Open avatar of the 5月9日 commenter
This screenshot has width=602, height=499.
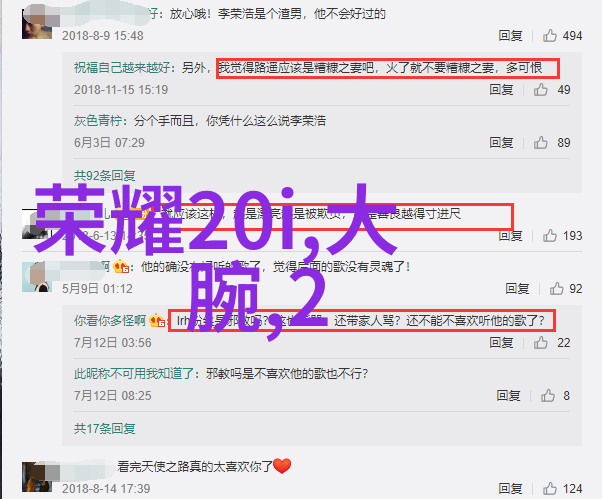(x=37, y=277)
